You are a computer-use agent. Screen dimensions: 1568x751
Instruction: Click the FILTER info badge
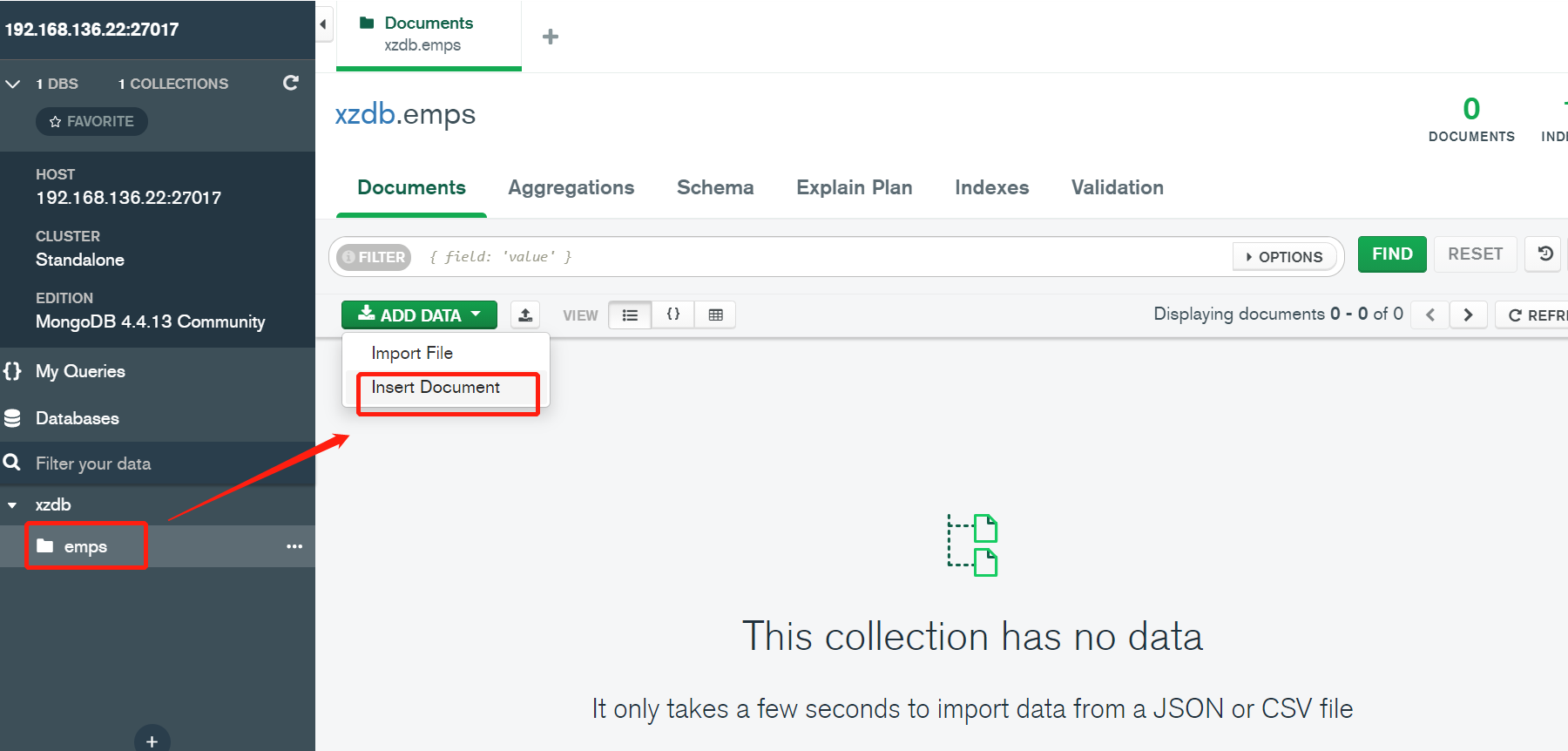coord(374,257)
